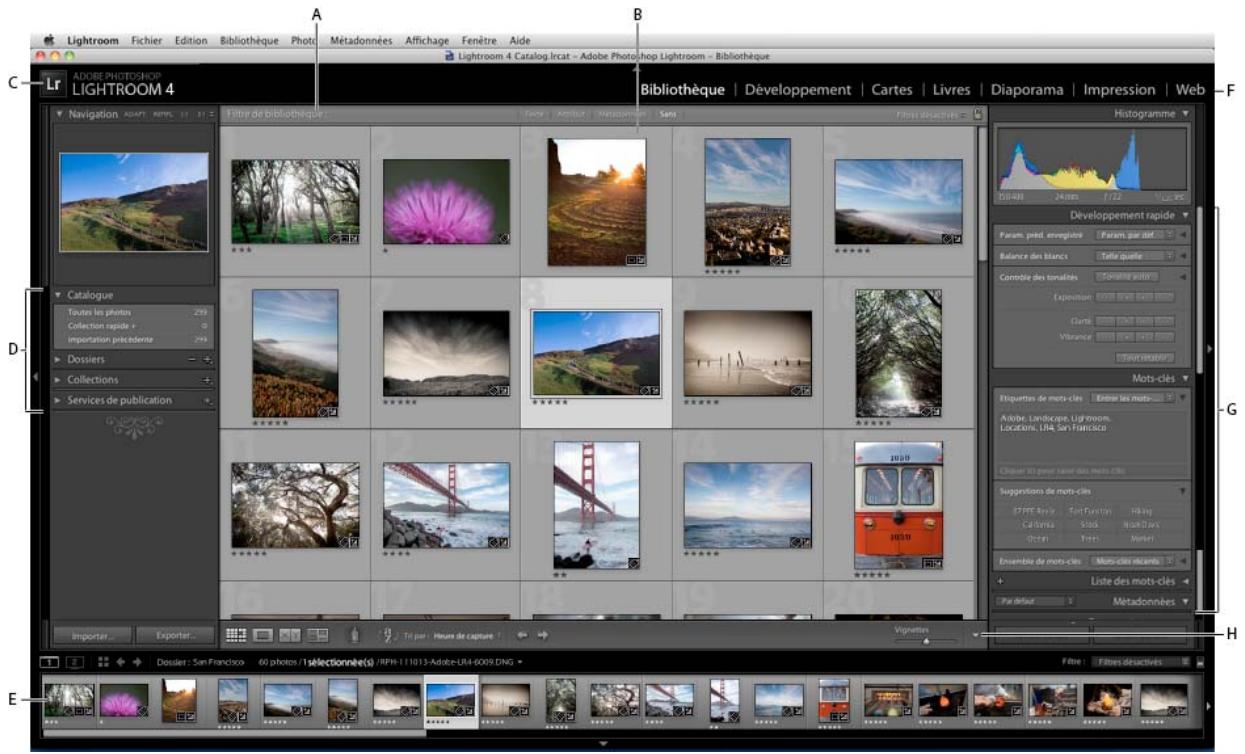The height and width of the screenshot is (754, 1245).
Task: Open the toolbar options arrow after the Vignettes slider
Action: click(974, 636)
